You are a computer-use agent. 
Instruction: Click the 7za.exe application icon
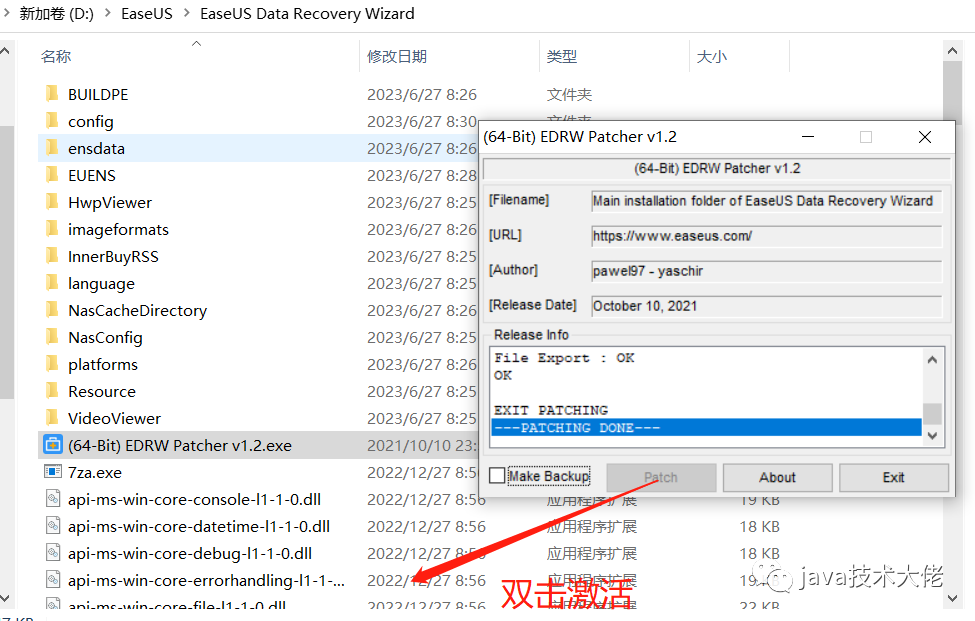click(x=53, y=472)
